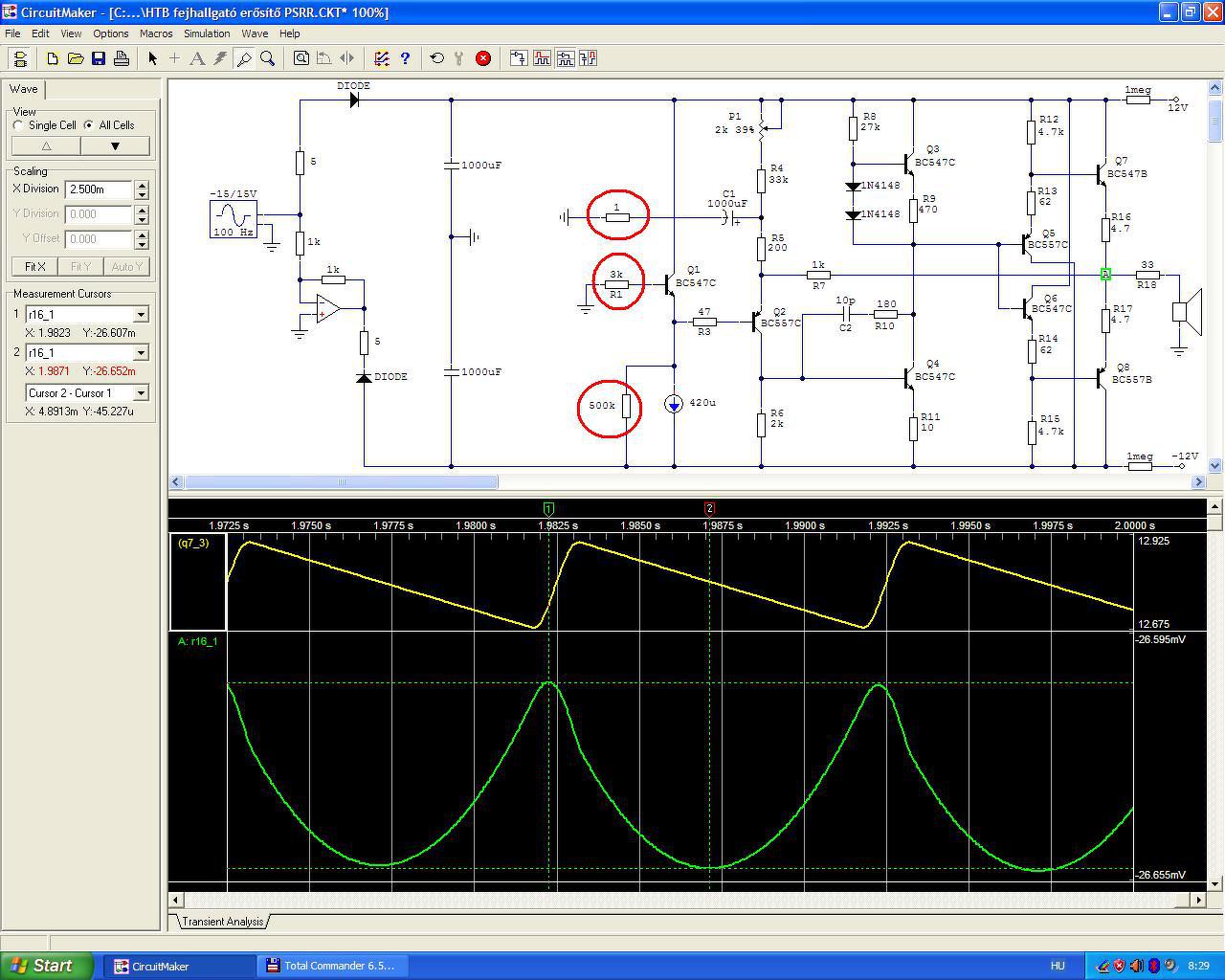Click the waveform vertical scrollbar up arrow
Screen dimensions: 1225x980
click(1216, 506)
